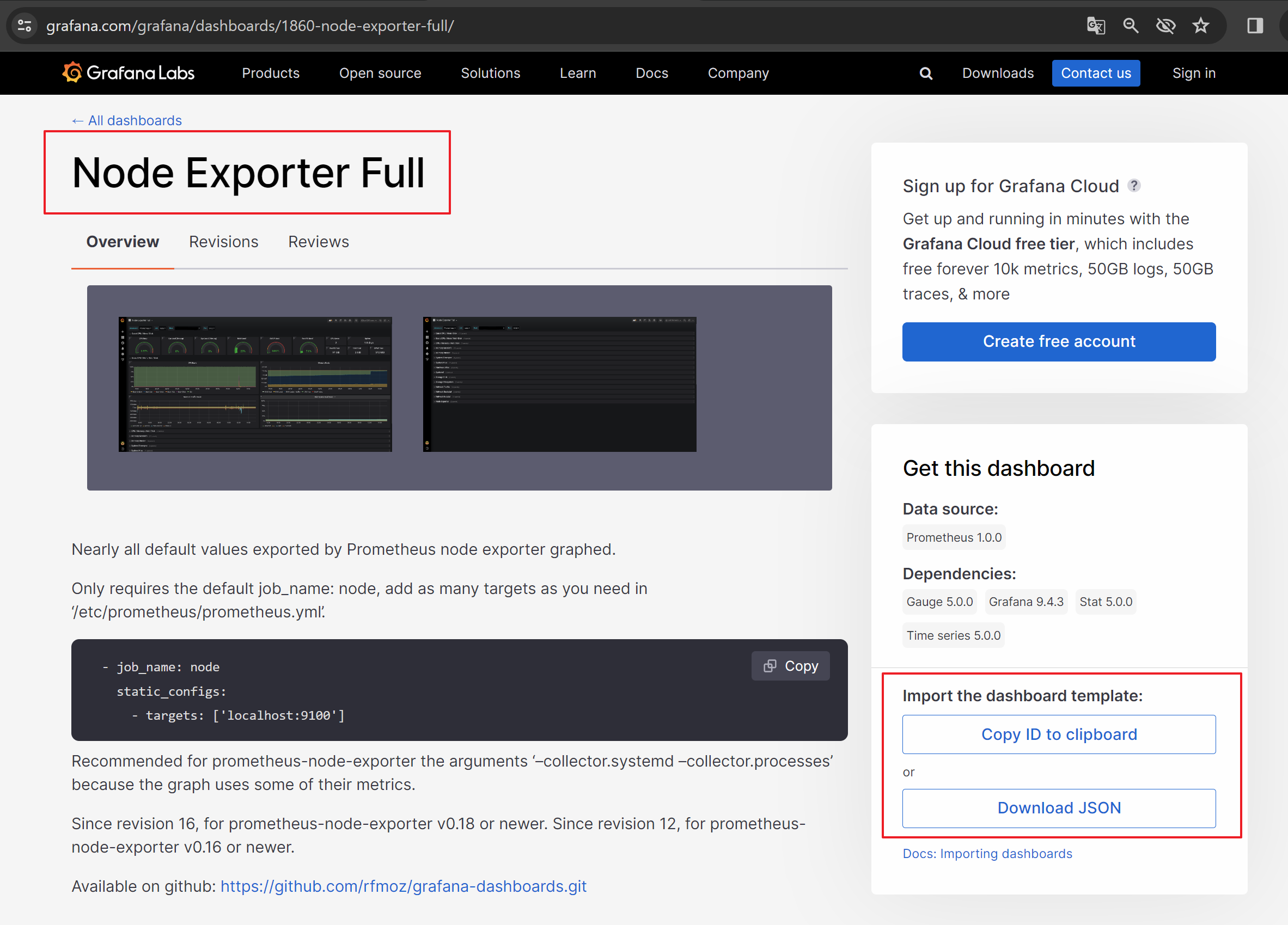
Task: Expand the Solutions navigation menu
Action: [x=490, y=73]
